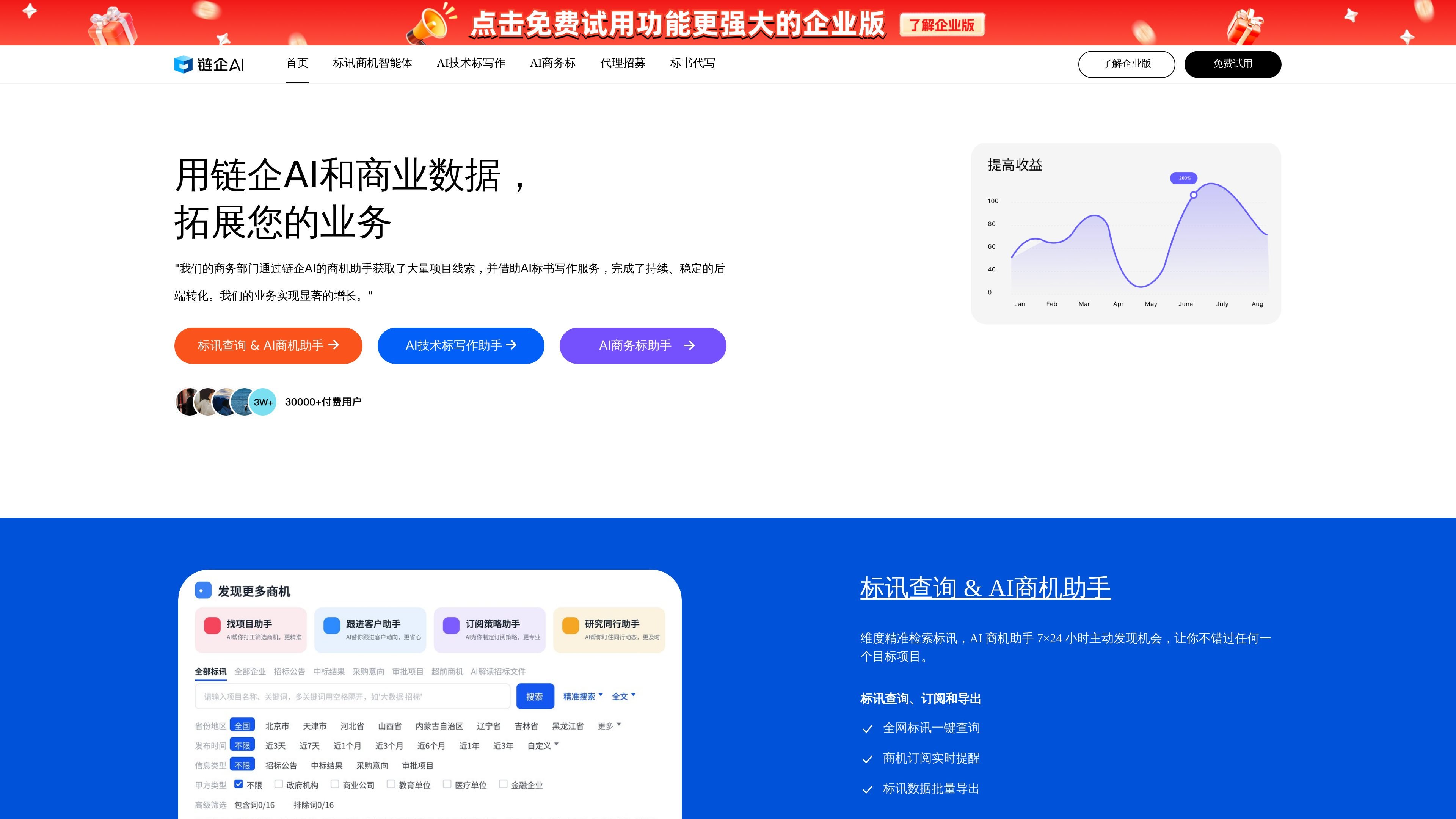Click the purple AI商务标助手 button
Screen dimensions: 1456x819
point(643,345)
